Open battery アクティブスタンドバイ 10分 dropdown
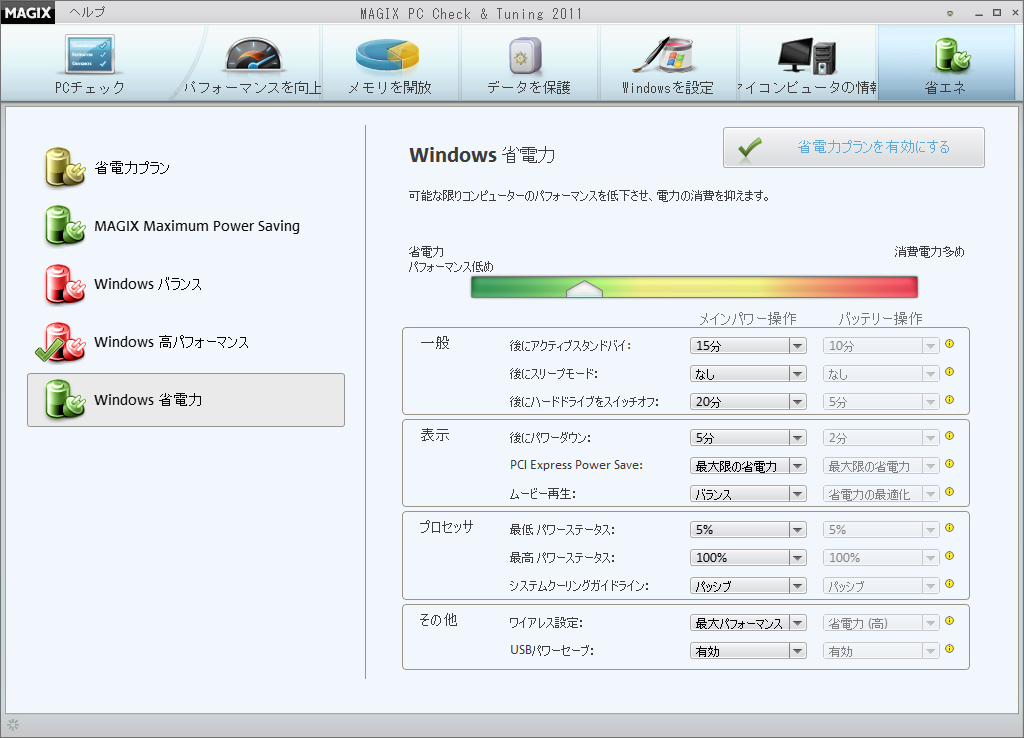The width and height of the screenshot is (1024, 738). coord(881,345)
